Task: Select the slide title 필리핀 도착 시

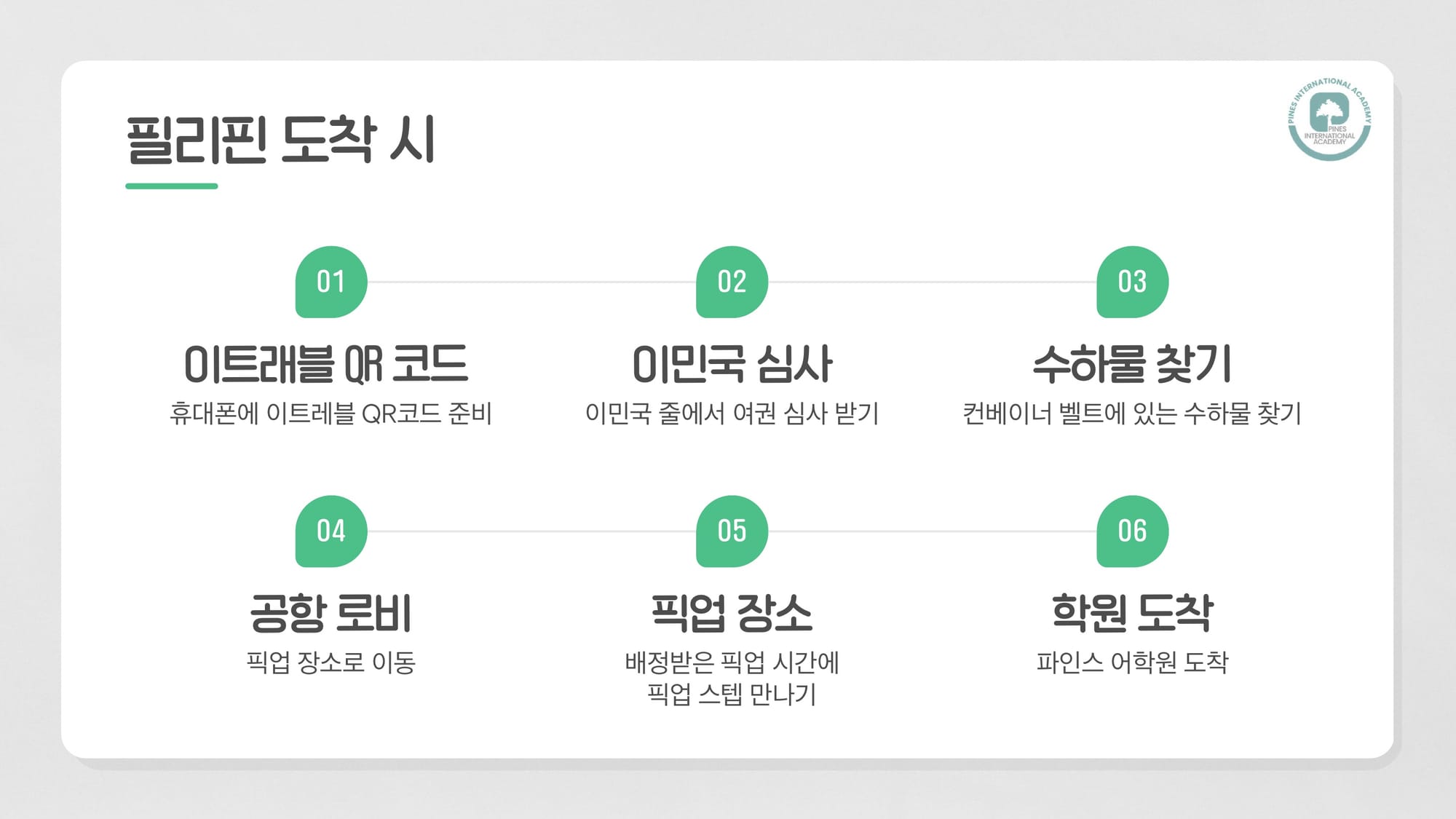Action: (281, 140)
